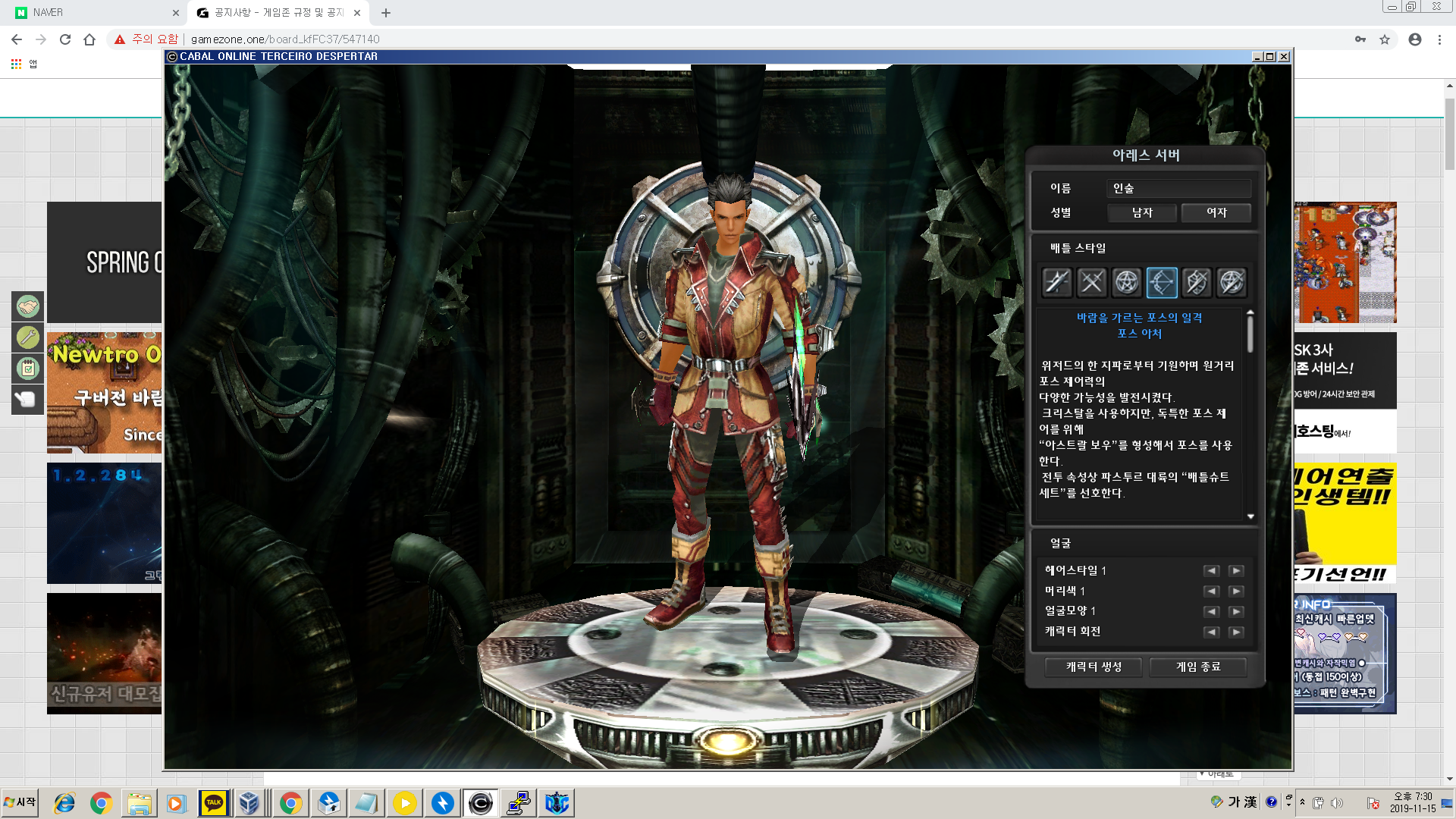This screenshot has width=1456, height=819.
Task: Click the handshake icon in left sidebar
Action: click(x=28, y=306)
